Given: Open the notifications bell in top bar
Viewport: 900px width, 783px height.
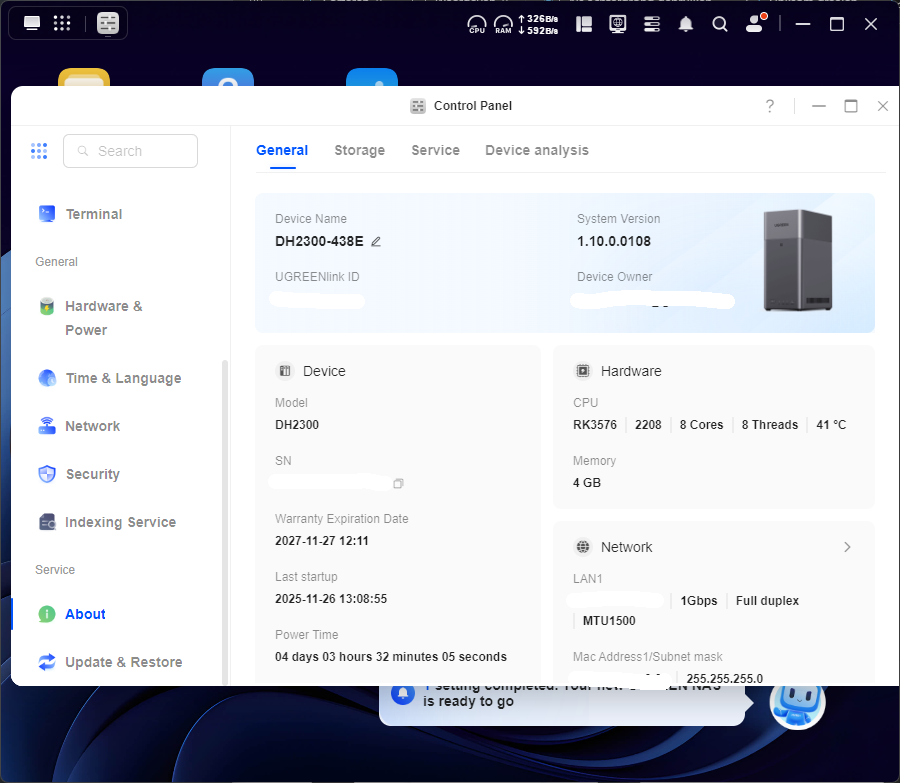Looking at the screenshot, I should [x=686, y=24].
